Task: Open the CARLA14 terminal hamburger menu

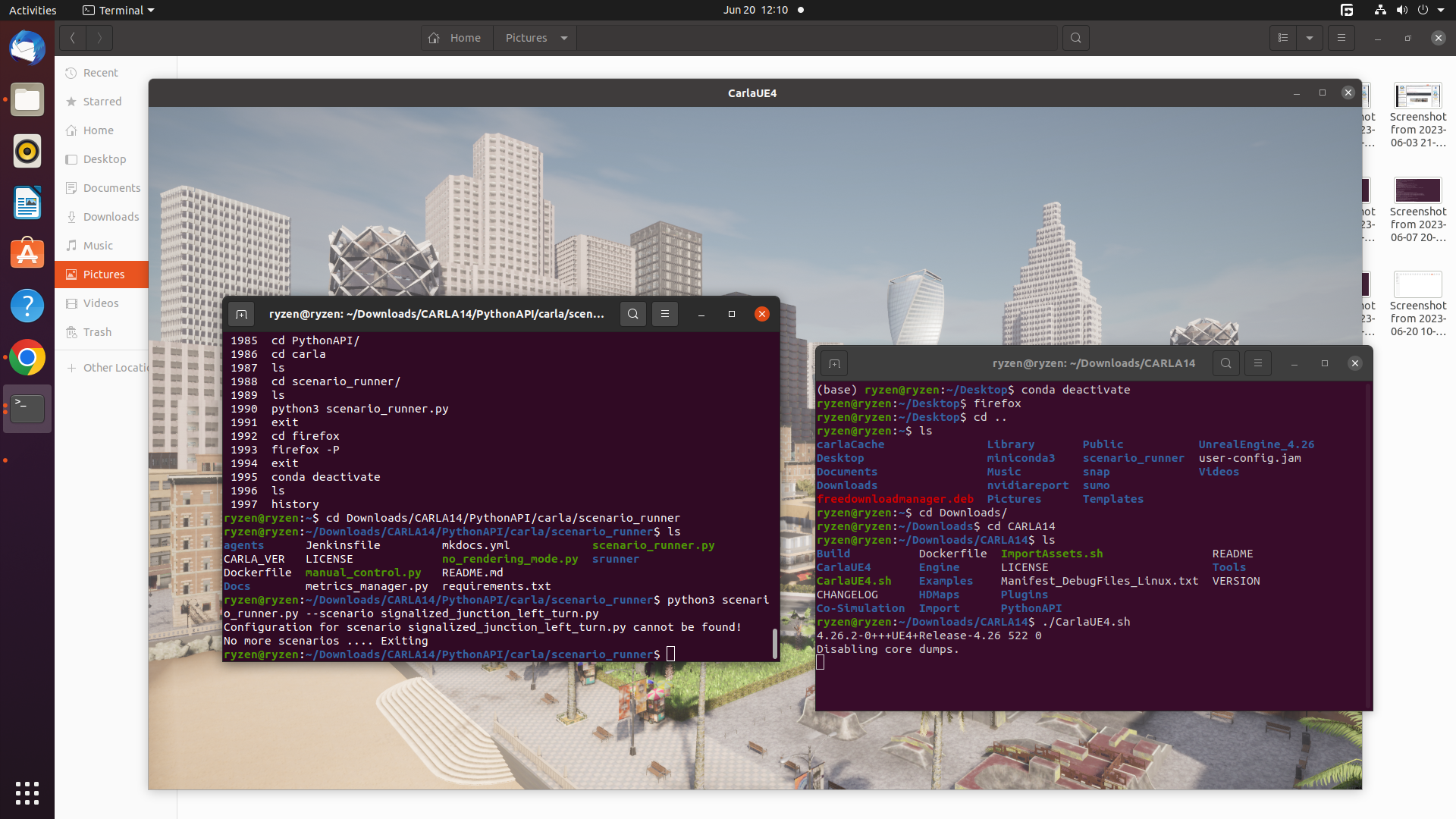Action: [1257, 362]
